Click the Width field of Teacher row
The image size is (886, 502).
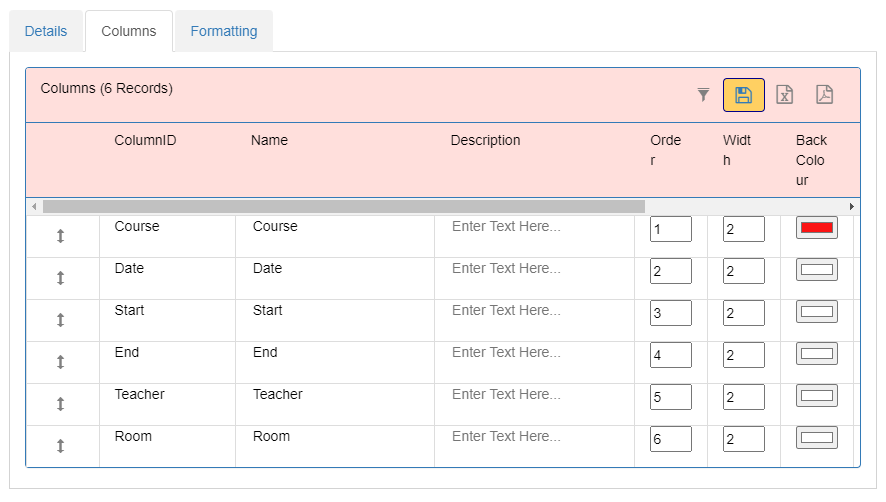[744, 397]
